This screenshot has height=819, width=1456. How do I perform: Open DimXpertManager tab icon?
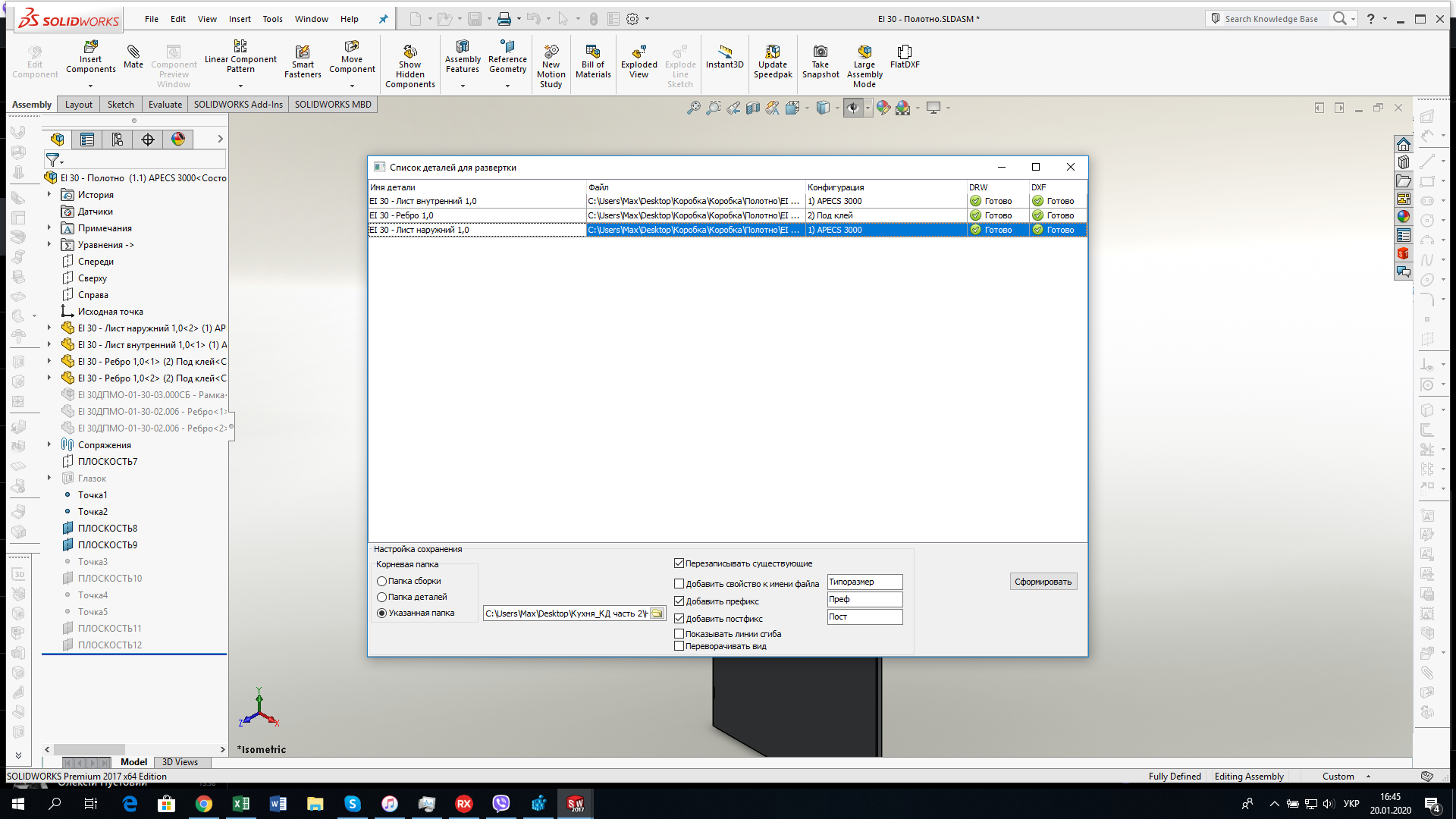coord(148,140)
